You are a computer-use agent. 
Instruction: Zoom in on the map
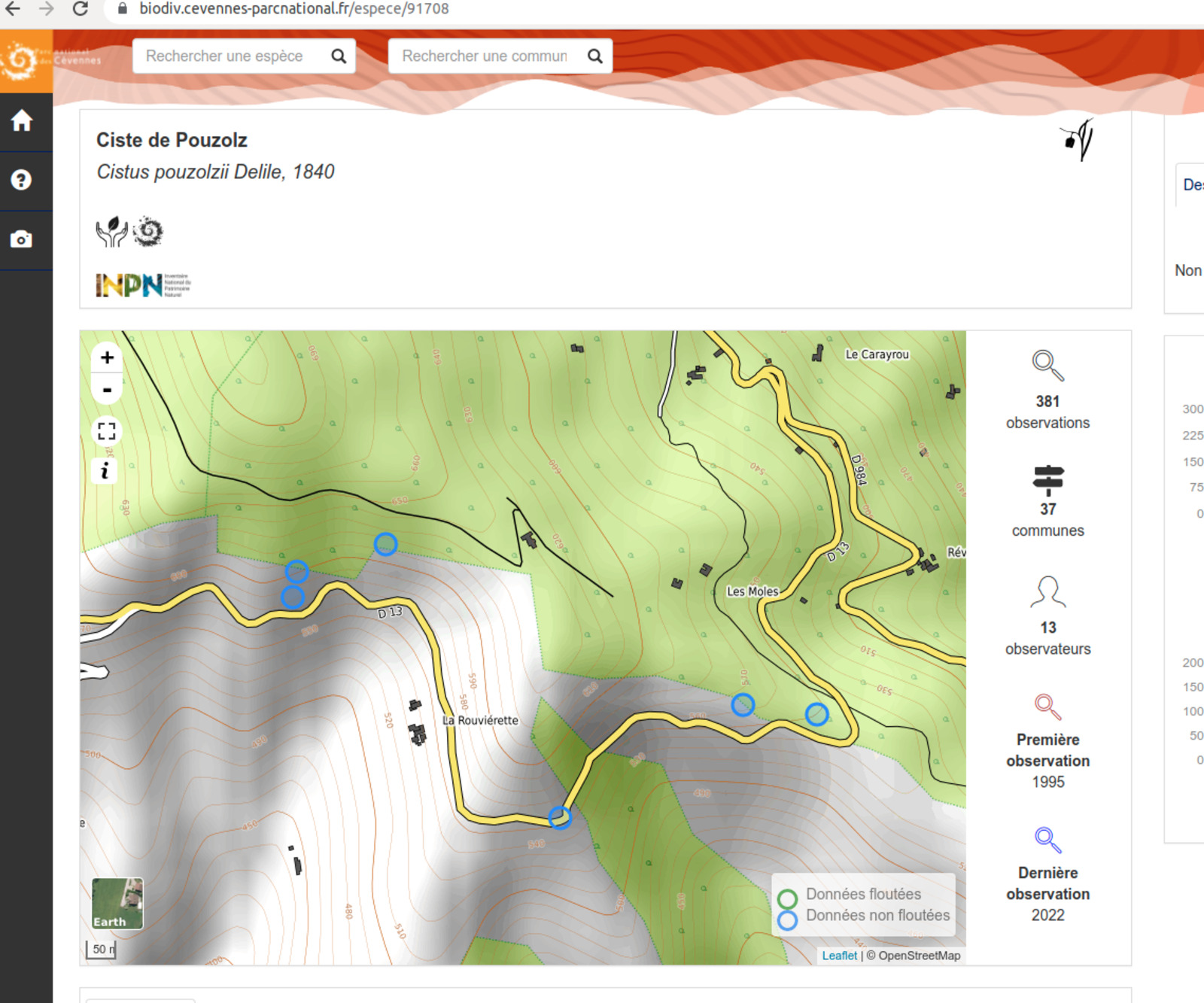click(107, 357)
